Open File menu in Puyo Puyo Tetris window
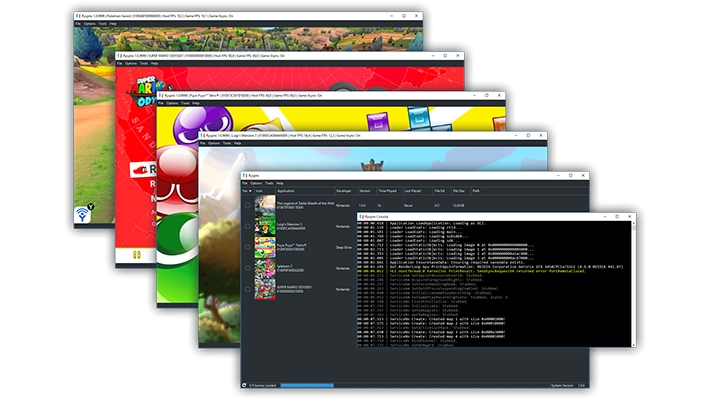 click(x=161, y=103)
